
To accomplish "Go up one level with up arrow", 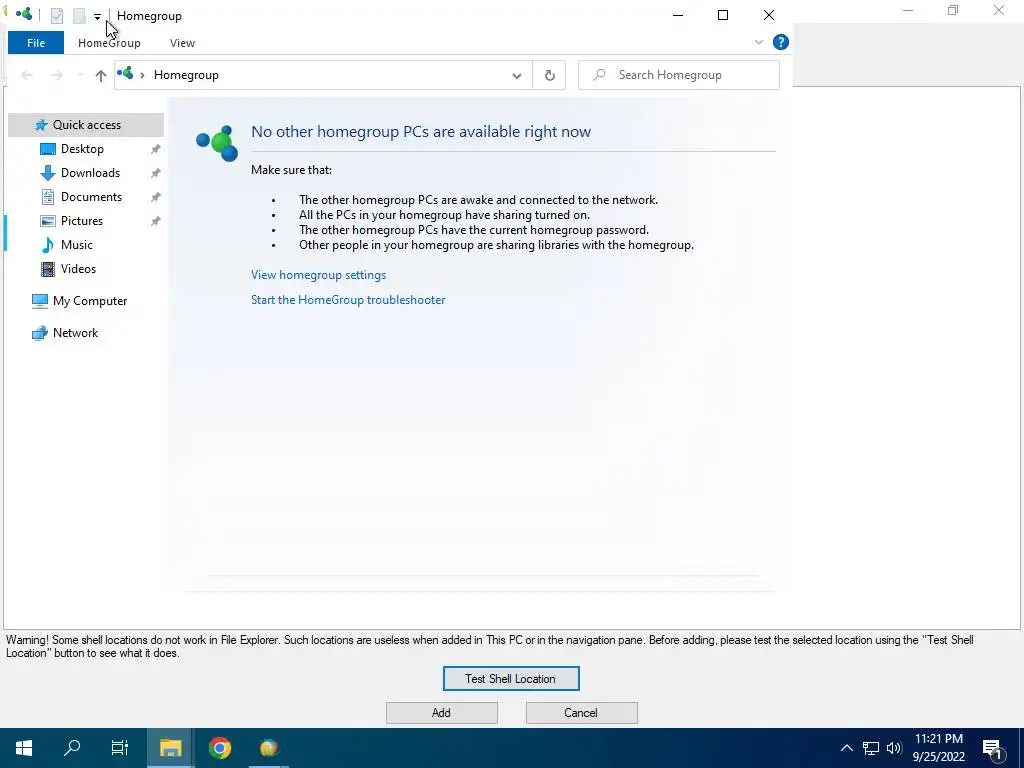I will pos(101,75).
